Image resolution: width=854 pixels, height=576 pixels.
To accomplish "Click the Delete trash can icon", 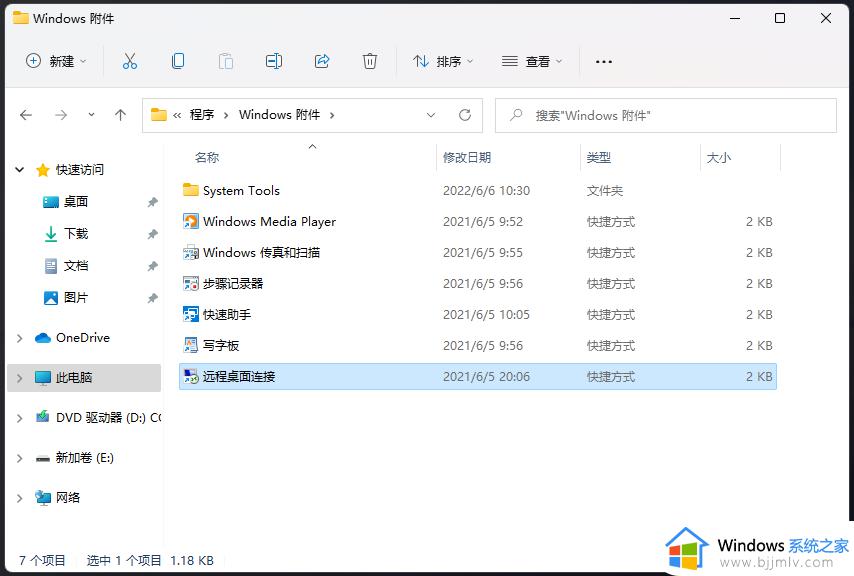I will (370, 61).
